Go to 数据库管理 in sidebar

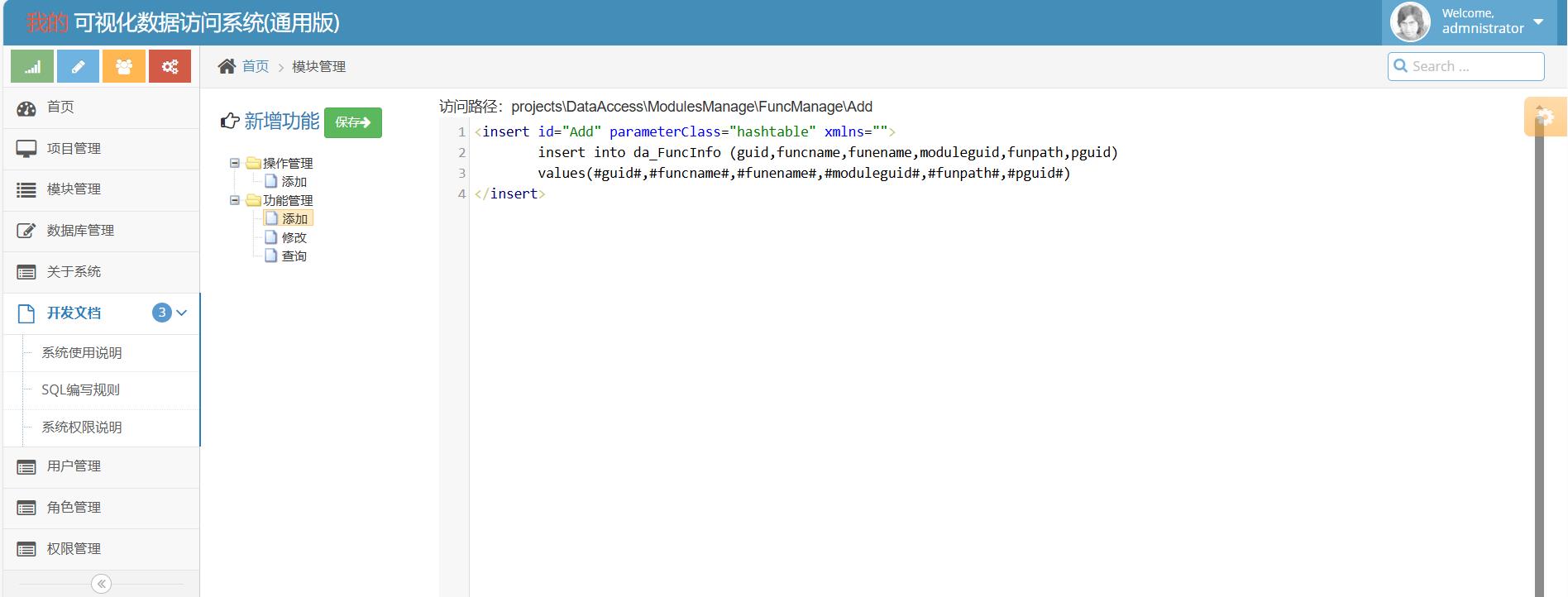[80, 231]
